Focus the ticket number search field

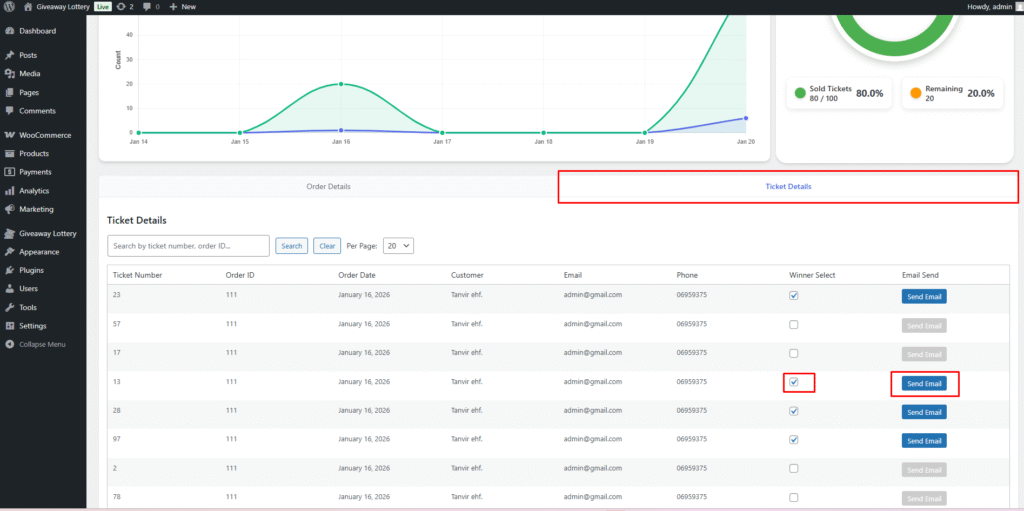(188, 246)
